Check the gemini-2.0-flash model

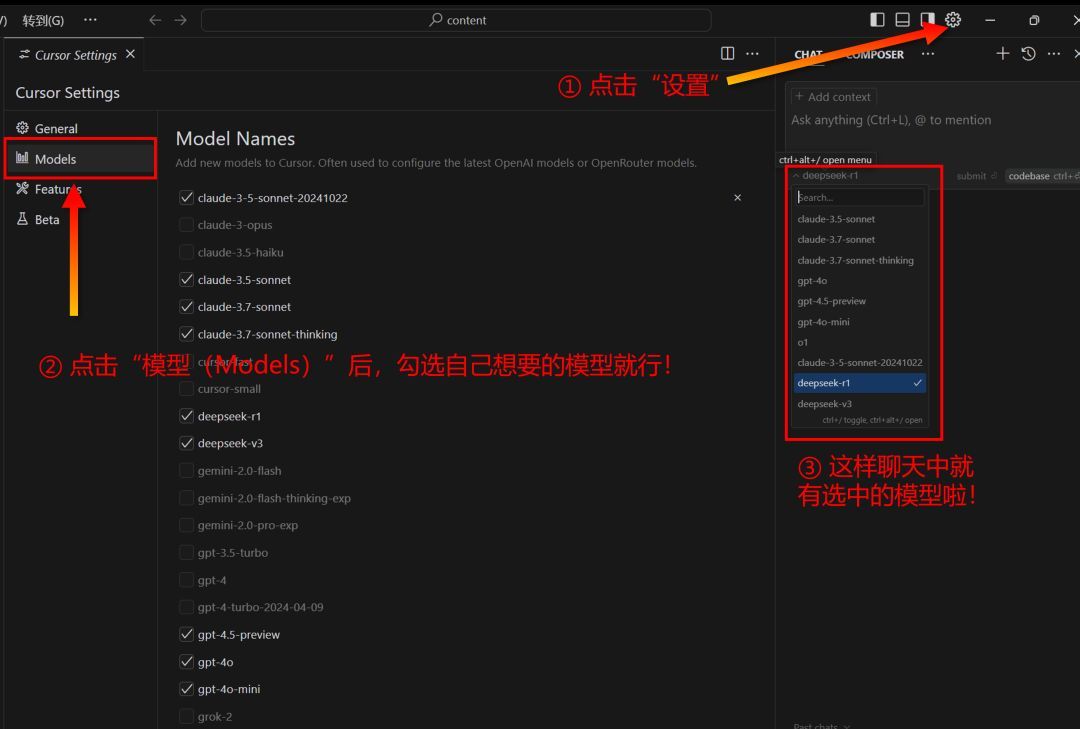tap(186, 470)
